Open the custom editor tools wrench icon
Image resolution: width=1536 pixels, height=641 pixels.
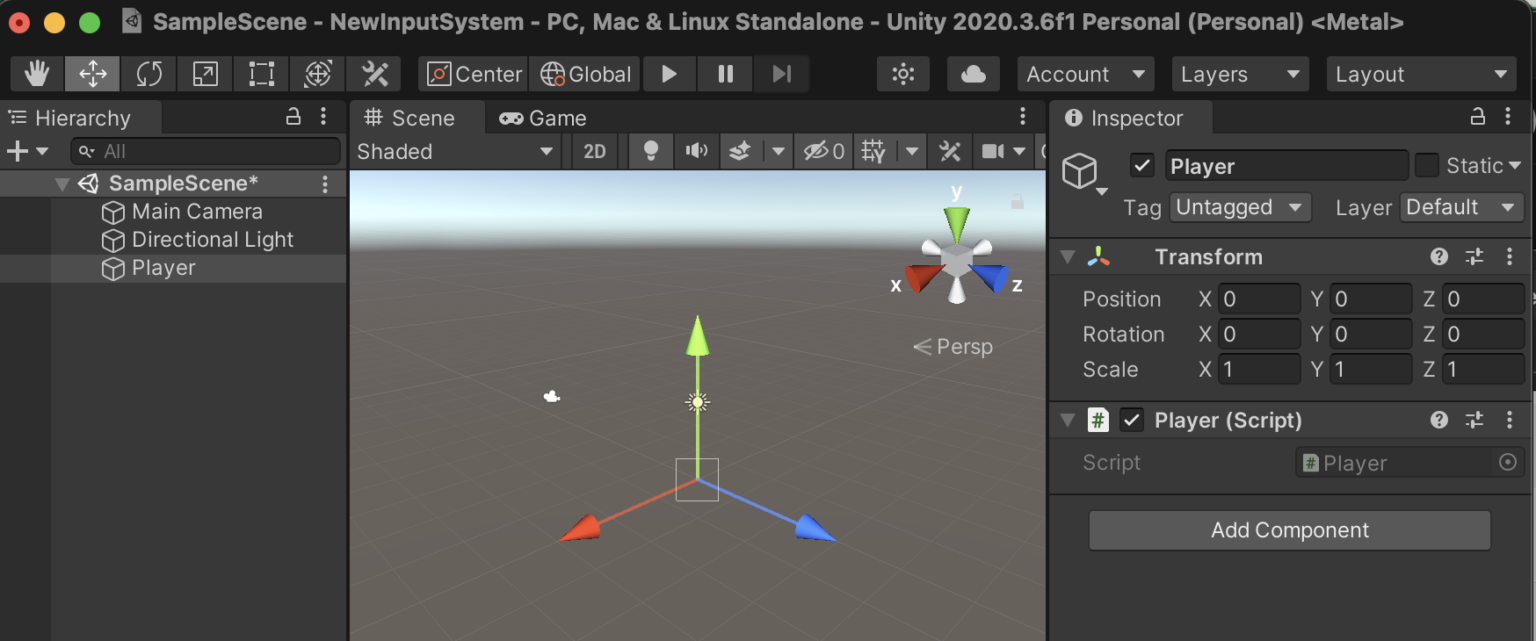click(x=372, y=73)
